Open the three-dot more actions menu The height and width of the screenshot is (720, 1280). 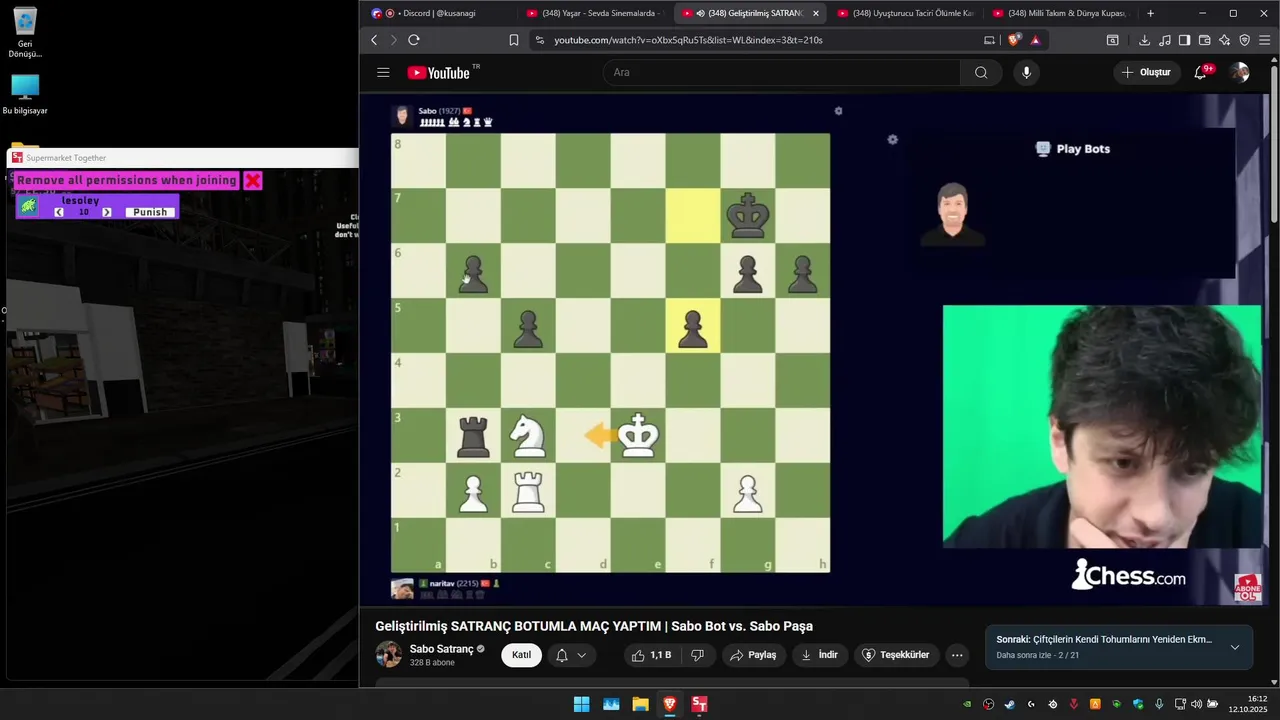click(957, 655)
